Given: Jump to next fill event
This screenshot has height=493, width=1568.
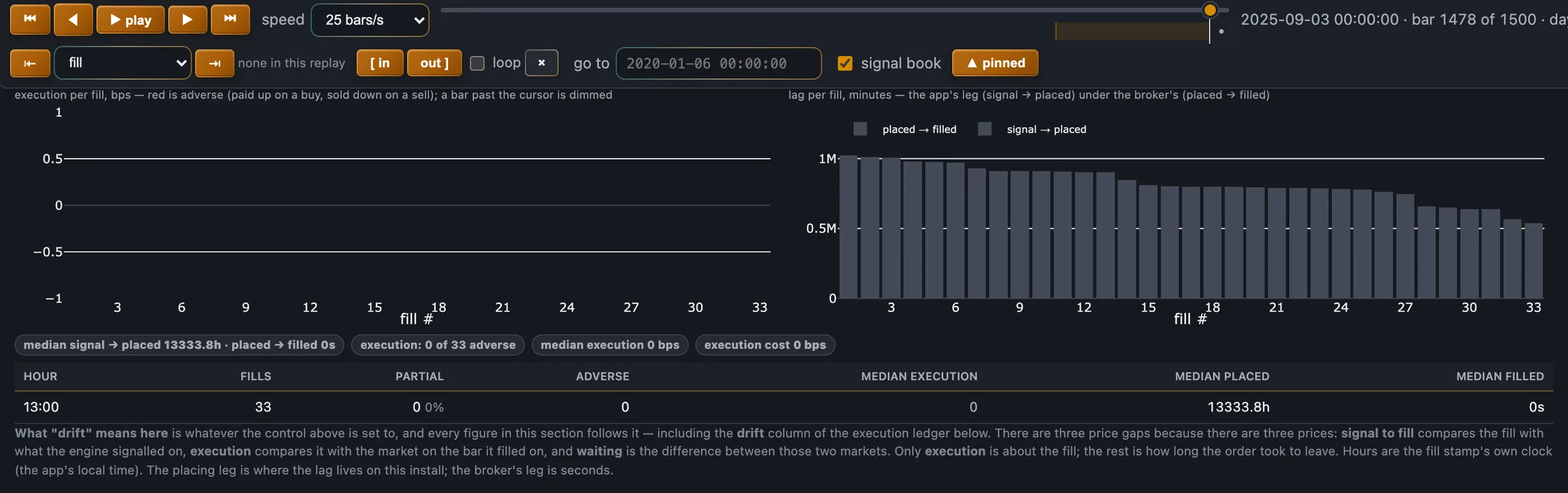Looking at the screenshot, I should [x=214, y=63].
